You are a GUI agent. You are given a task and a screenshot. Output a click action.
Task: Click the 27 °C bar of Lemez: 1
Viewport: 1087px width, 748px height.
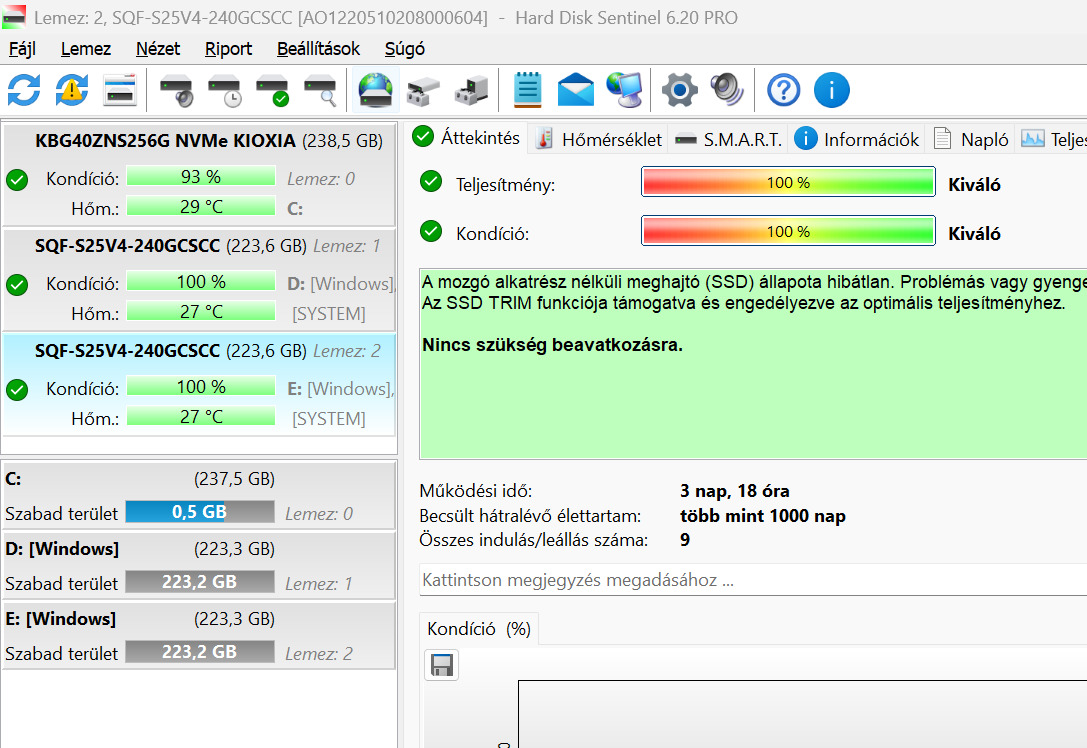pyautogui.click(x=201, y=311)
